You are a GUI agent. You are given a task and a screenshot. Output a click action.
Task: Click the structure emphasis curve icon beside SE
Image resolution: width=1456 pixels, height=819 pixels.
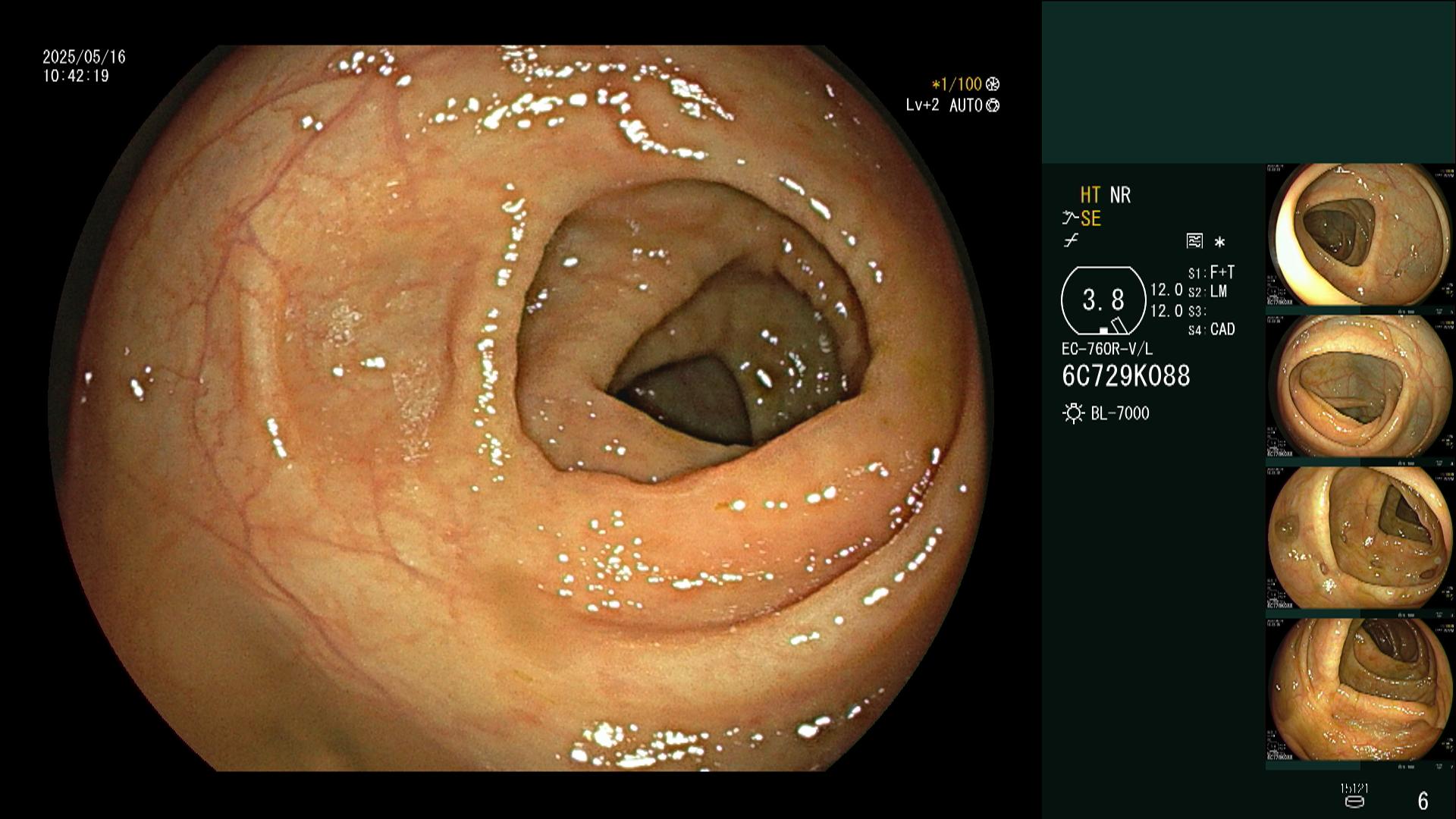pyautogui.click(x=1070, y=218)
